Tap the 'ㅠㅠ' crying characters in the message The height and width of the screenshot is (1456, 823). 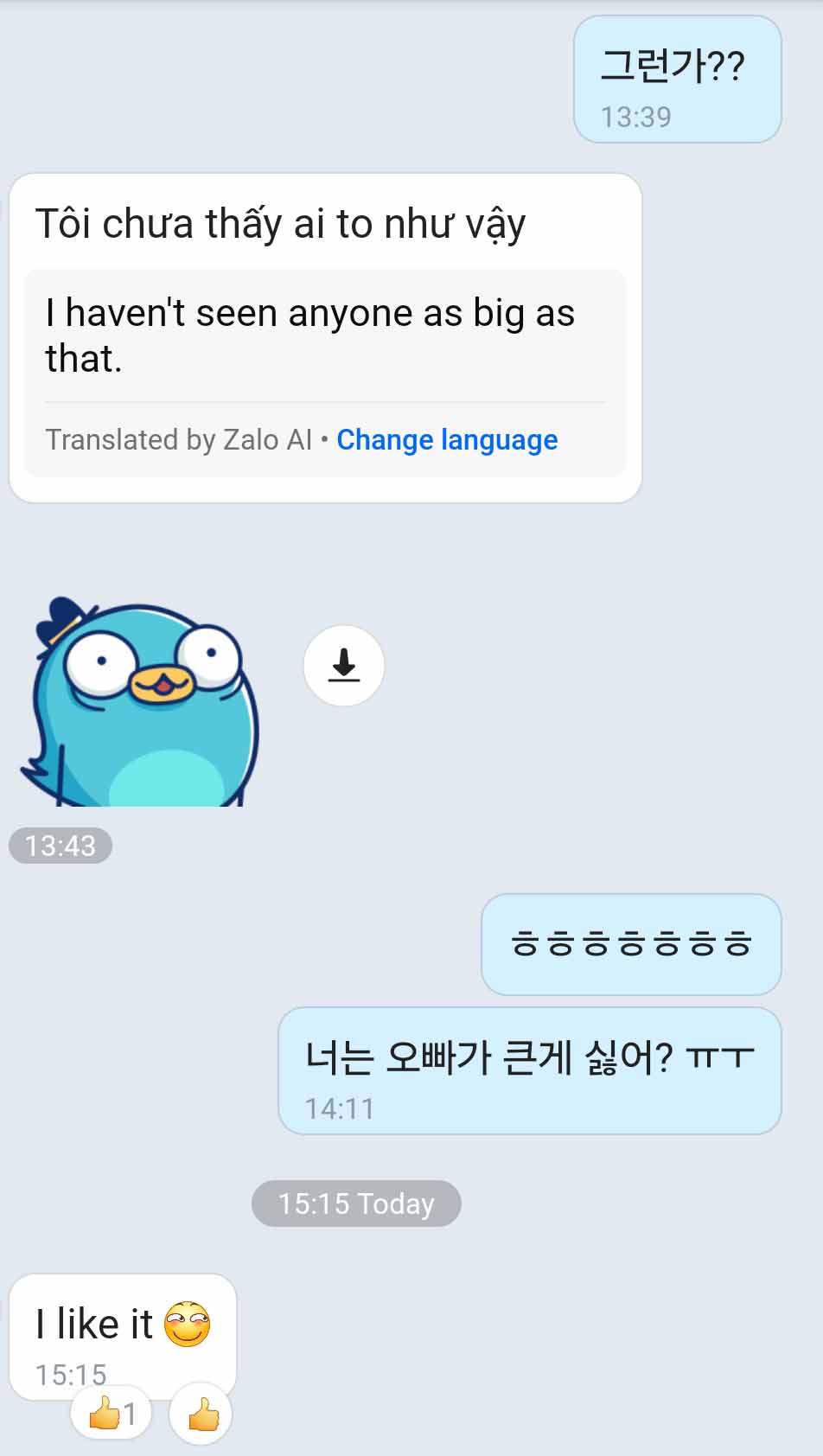tap(720, 1057)
